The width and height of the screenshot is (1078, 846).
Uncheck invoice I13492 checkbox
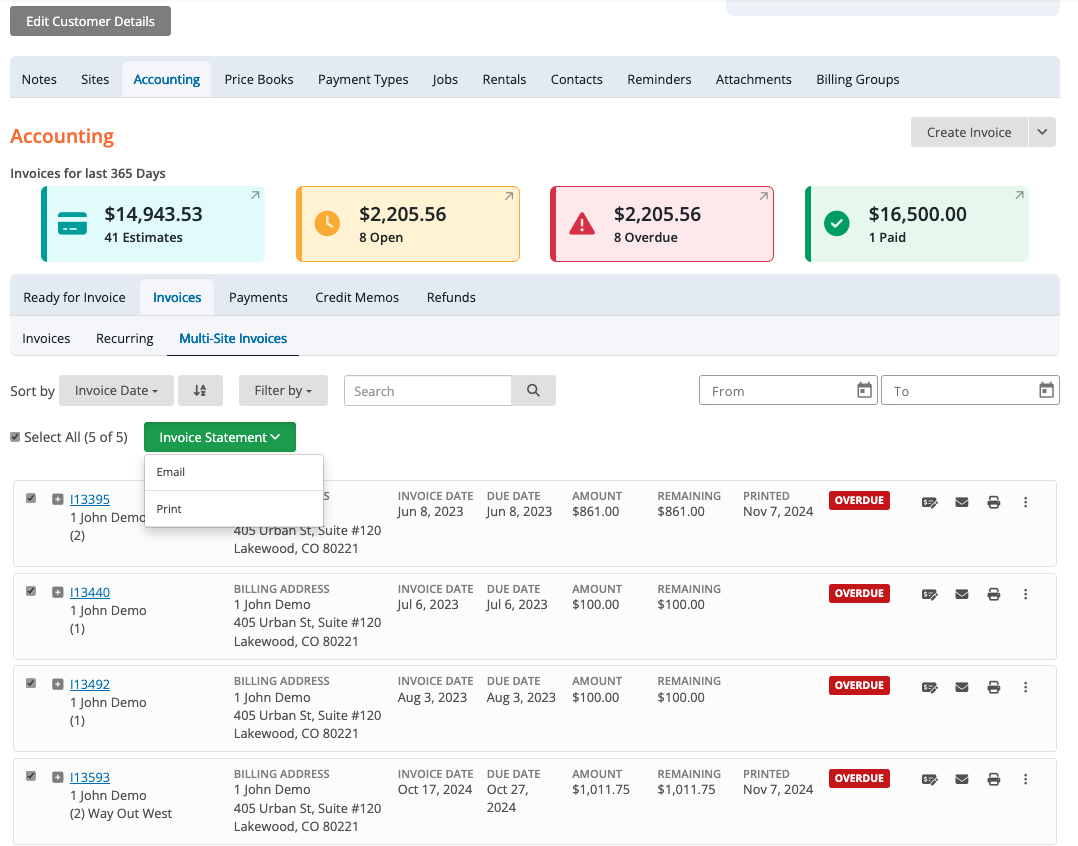31,683
